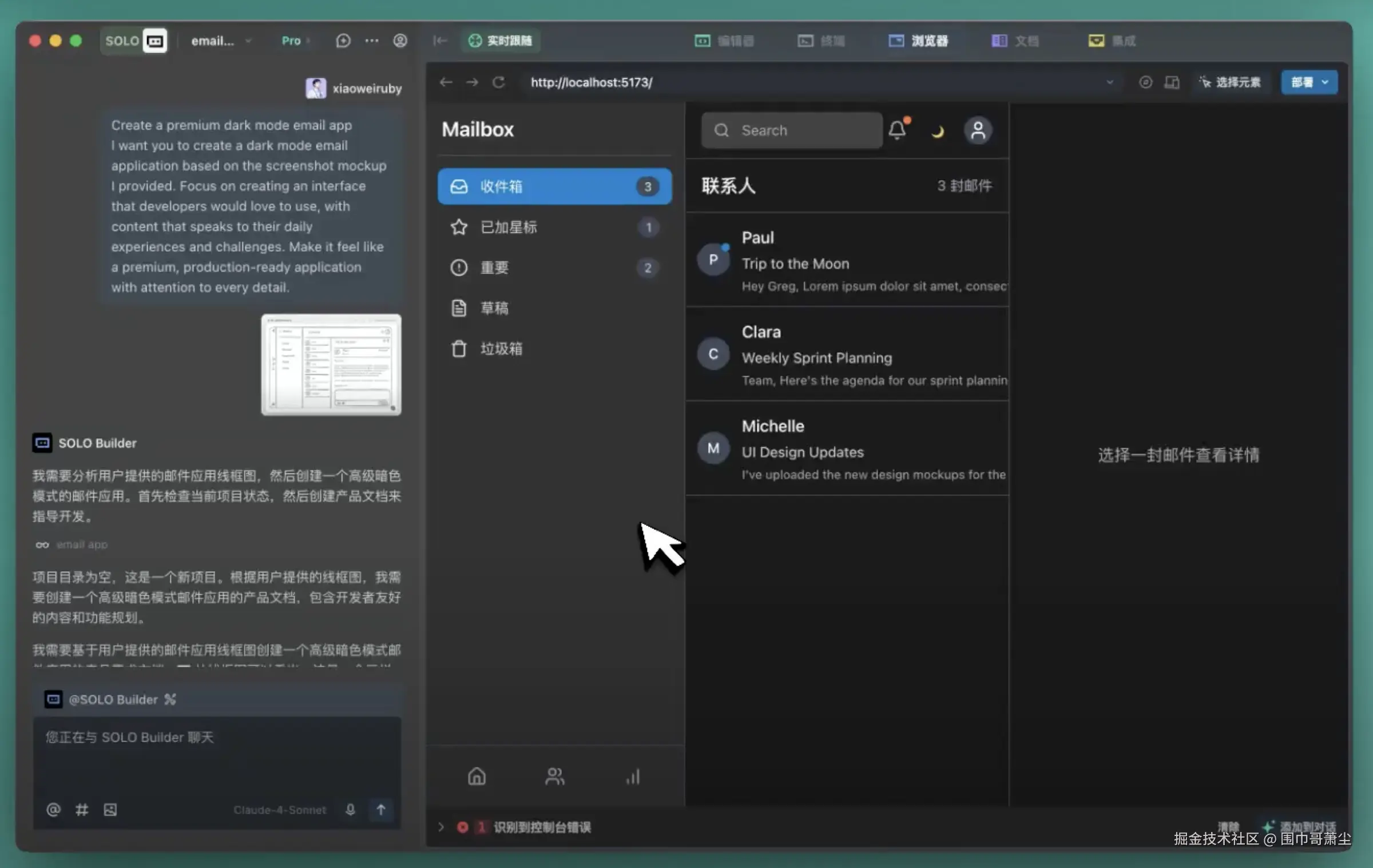Click the @SOLO Builder agent tag
The height and width of the screenshot is (868, 1373).
[x=113, y=699]
